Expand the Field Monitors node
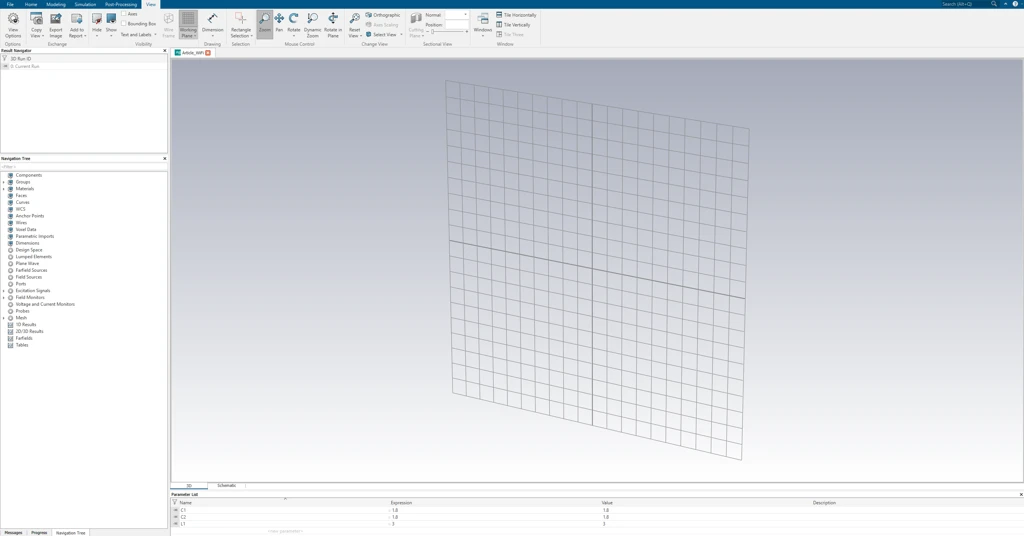 (4, 298)
